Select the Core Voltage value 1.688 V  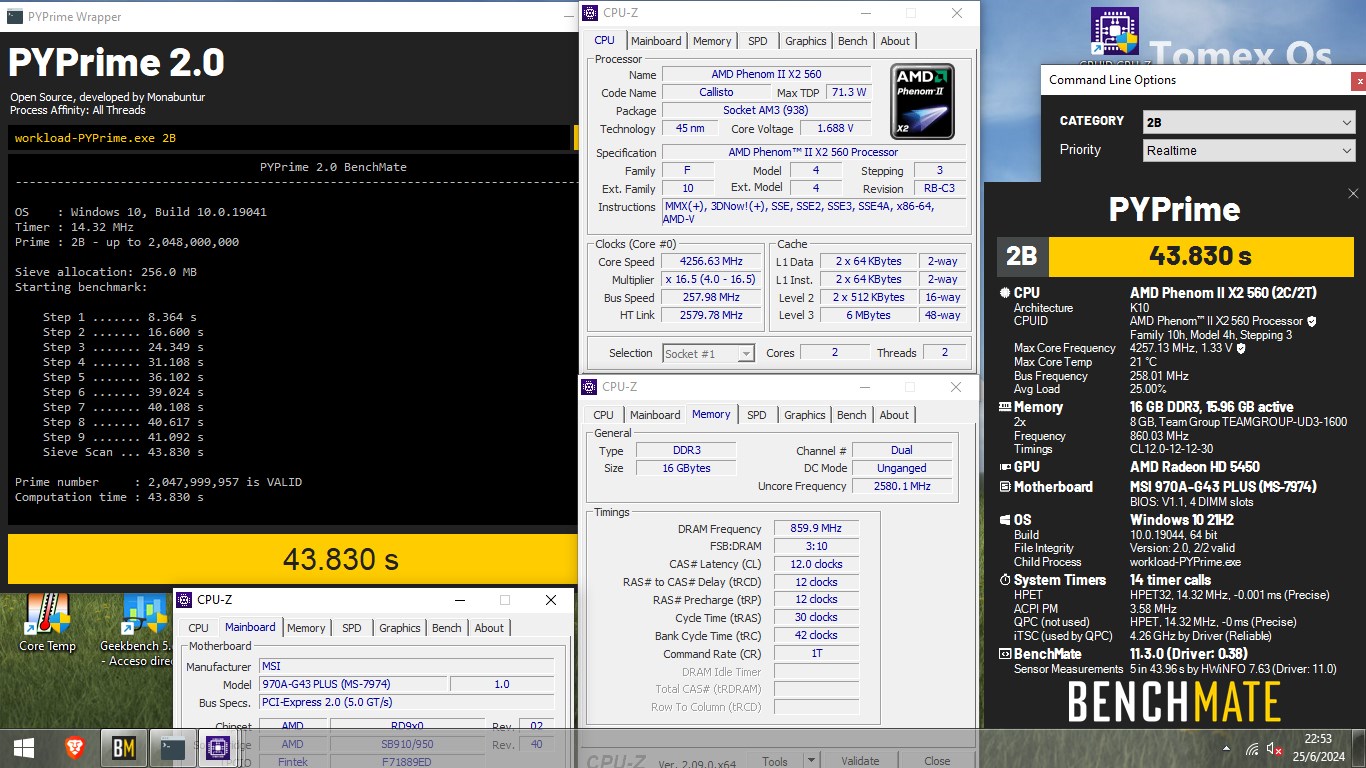tap(835, 129)
